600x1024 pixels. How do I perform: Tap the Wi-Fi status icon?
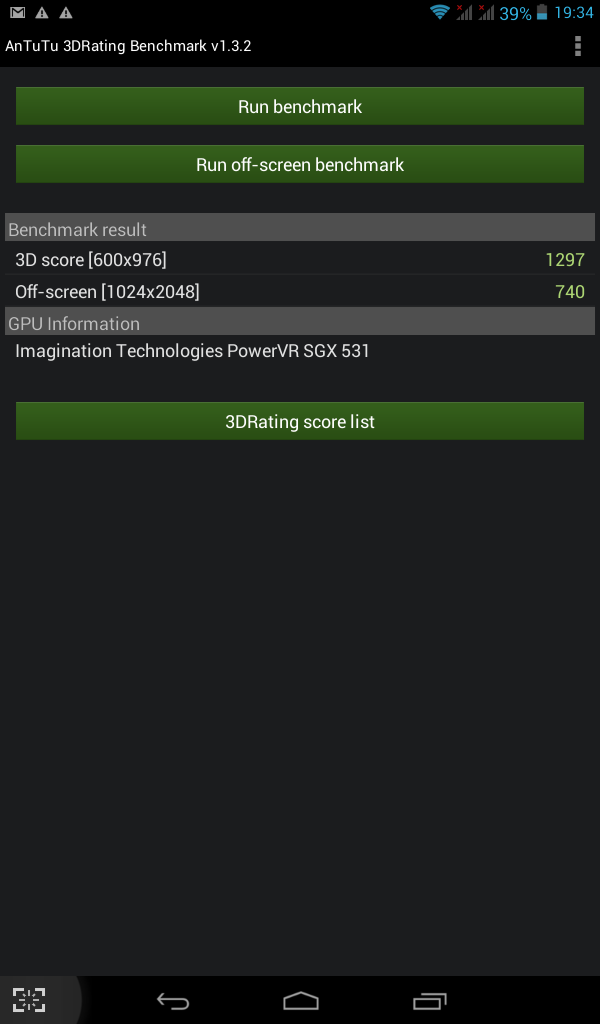[x=440, y=12]
